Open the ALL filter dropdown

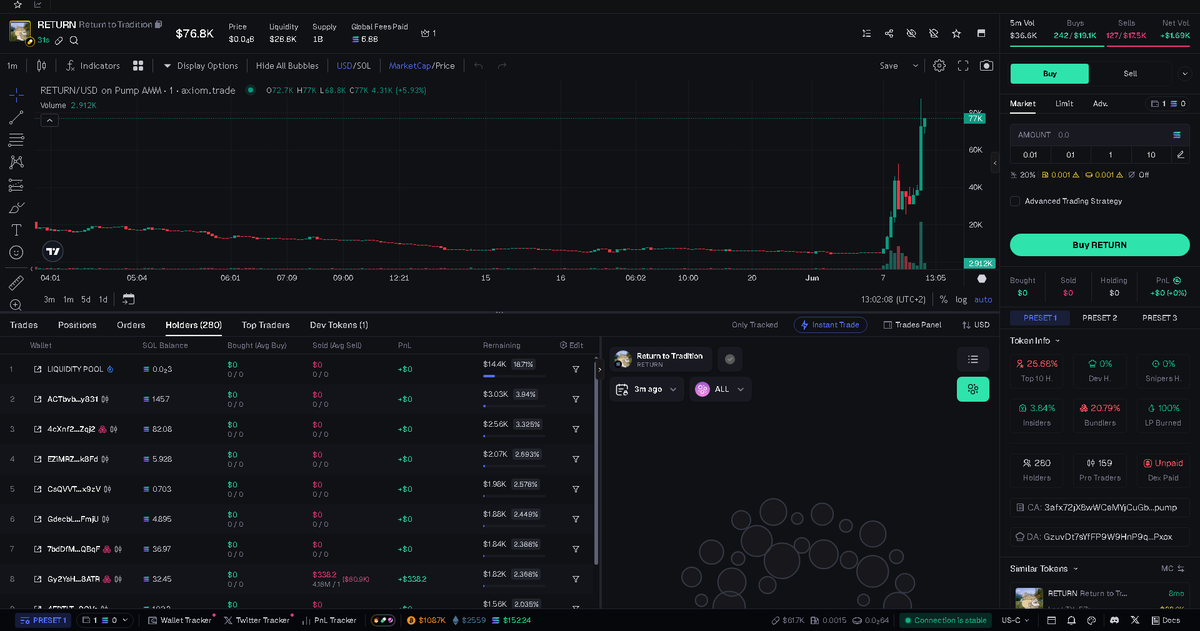click(721, 389)
